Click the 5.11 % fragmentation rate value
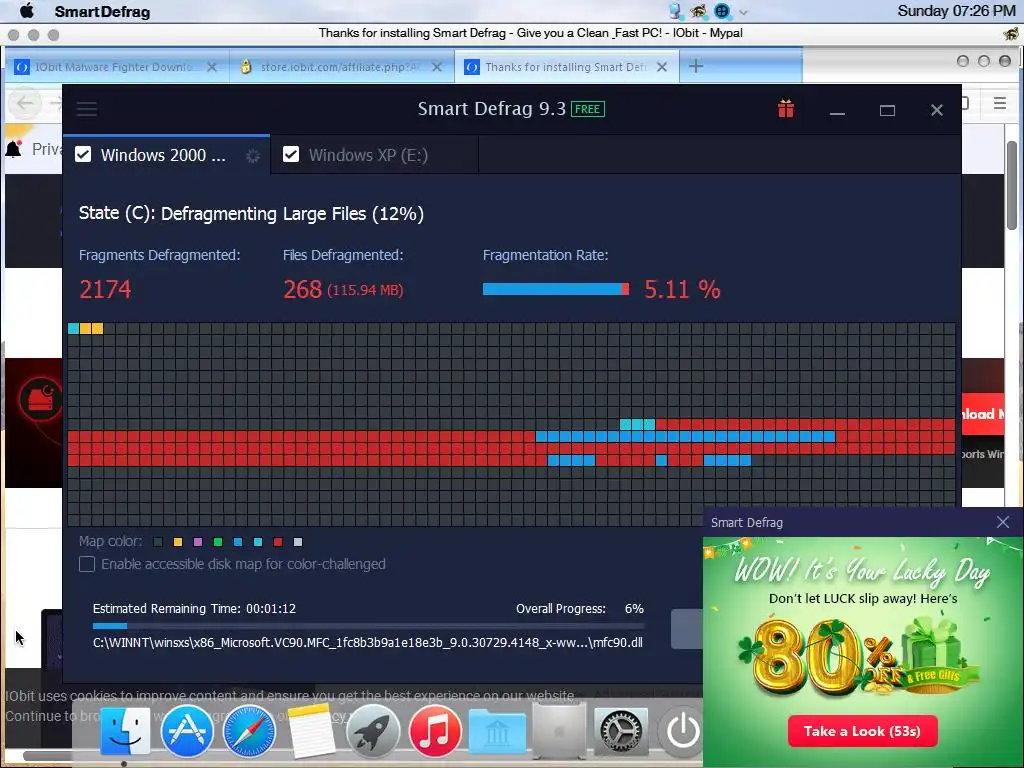 (682, 289)
